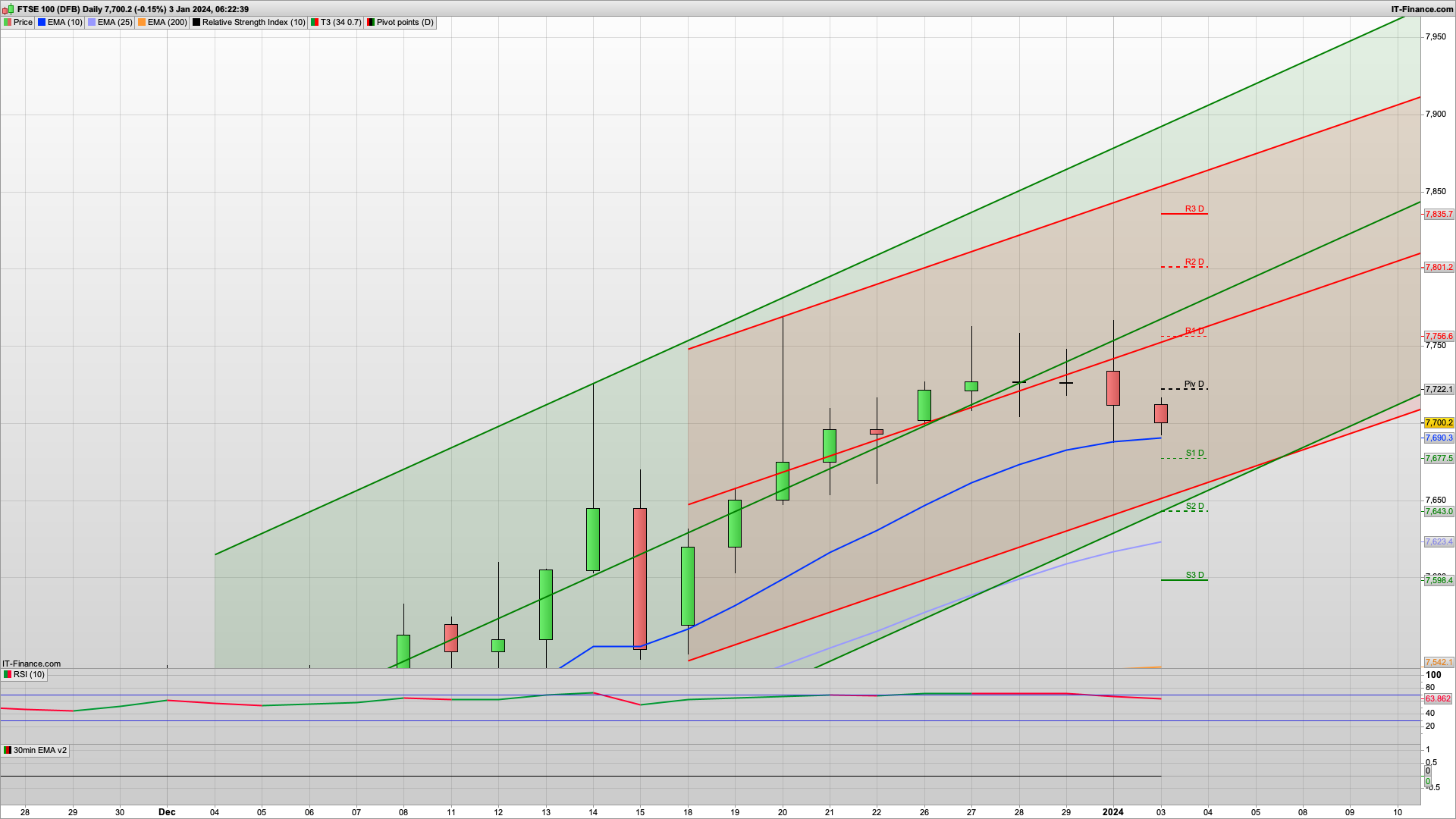The width and height of the screenshot is (1456, 819).
Task: Click the RSI (10) panel legend icon
Action: (x=8, y=675)
